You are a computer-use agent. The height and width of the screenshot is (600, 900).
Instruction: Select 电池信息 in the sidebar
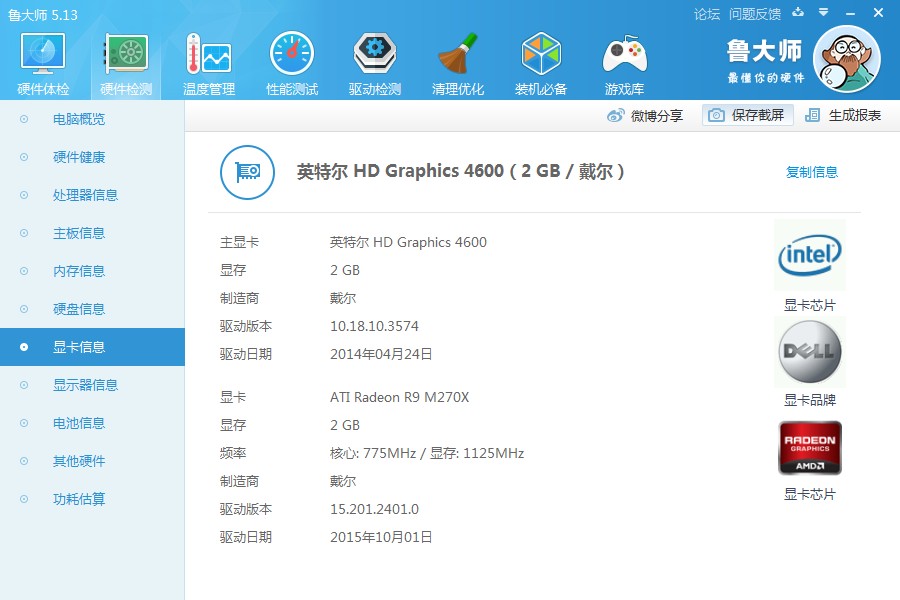(92, 423)
